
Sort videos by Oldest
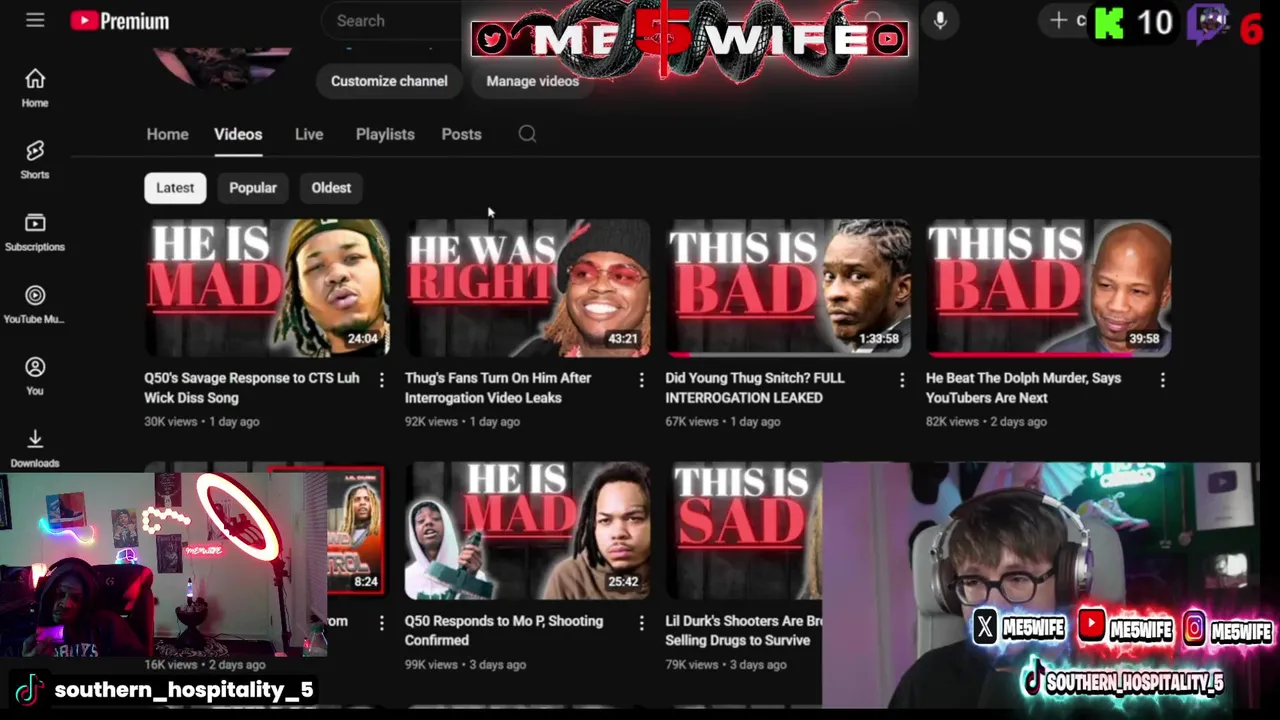pos(331,188)
